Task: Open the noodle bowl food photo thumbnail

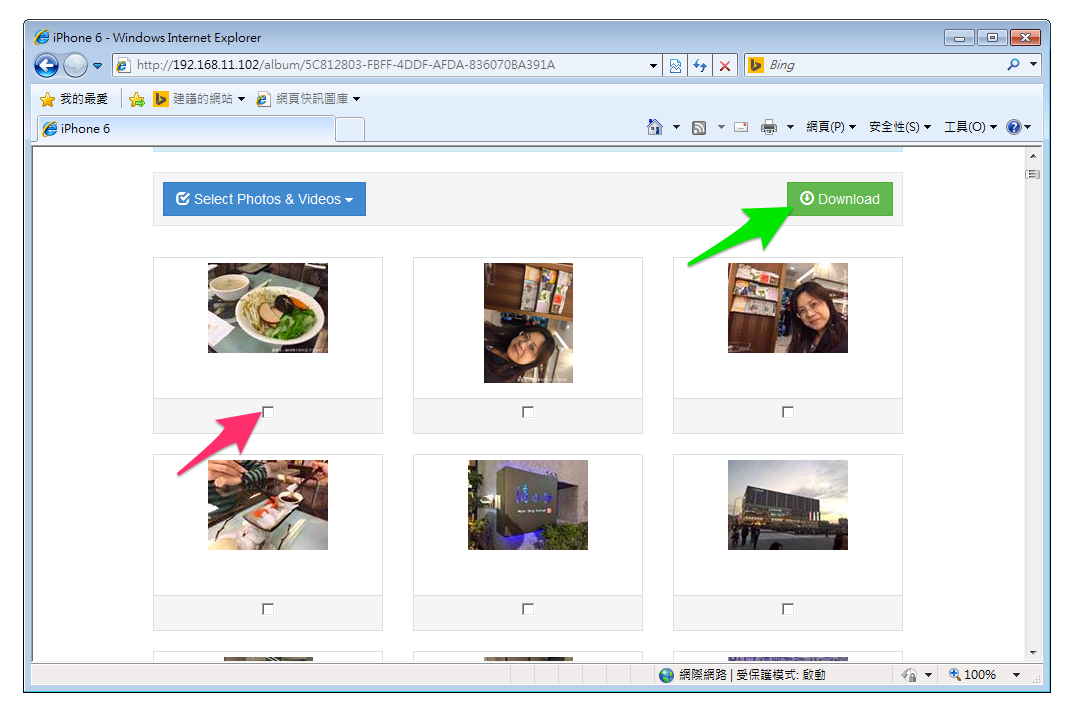Action: [x=268, y=308]
